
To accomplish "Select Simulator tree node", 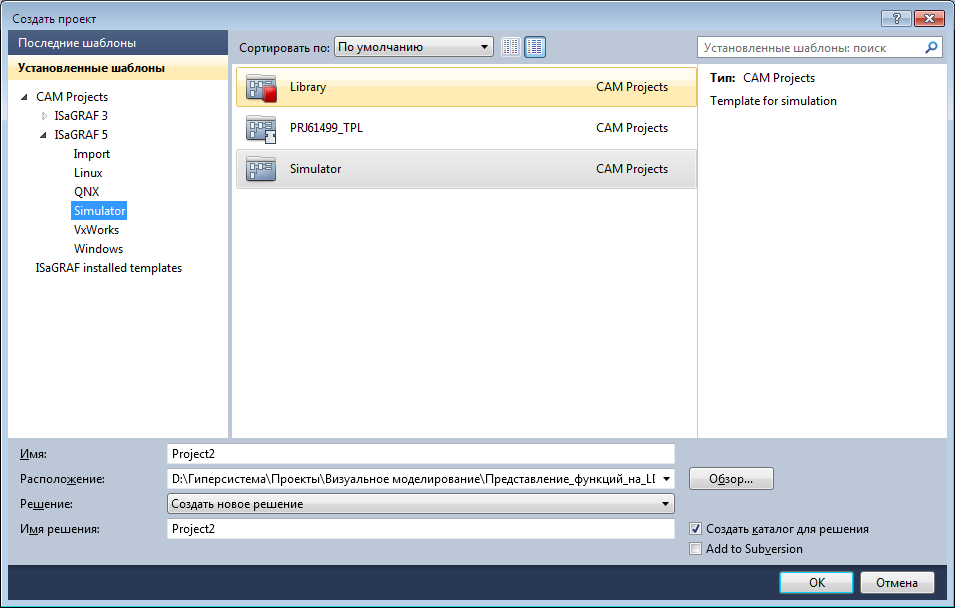I will 99,211.
